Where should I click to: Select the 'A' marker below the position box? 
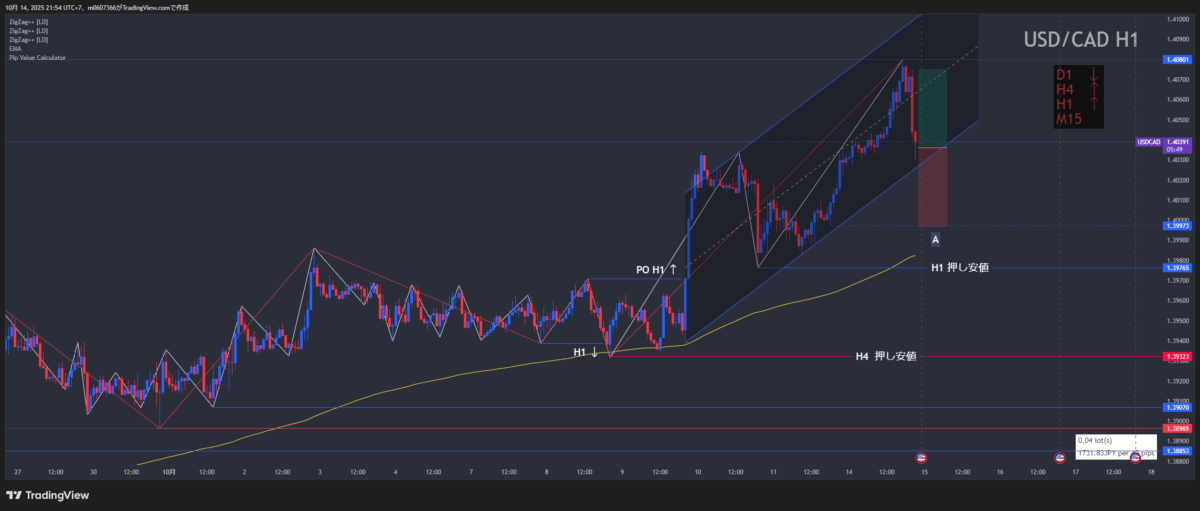tap(935, 240)
